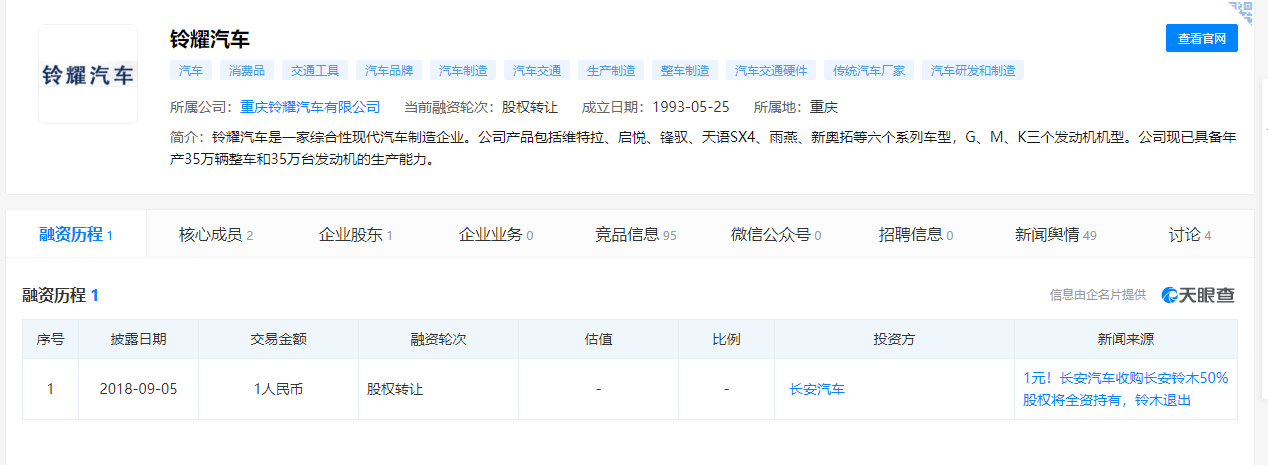Switch to the 新闻舆情 tab
The image size is (1268, 465).
(1056, 235)
